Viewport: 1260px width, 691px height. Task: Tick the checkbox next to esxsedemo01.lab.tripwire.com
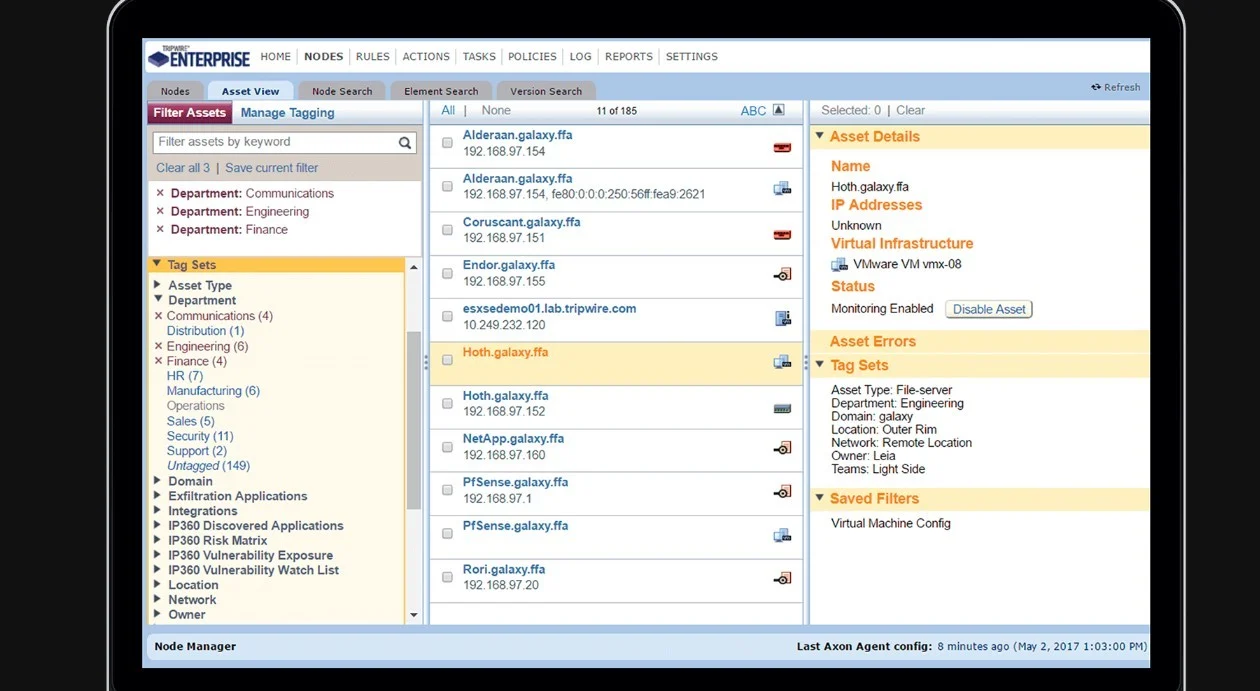pos(447,317)
